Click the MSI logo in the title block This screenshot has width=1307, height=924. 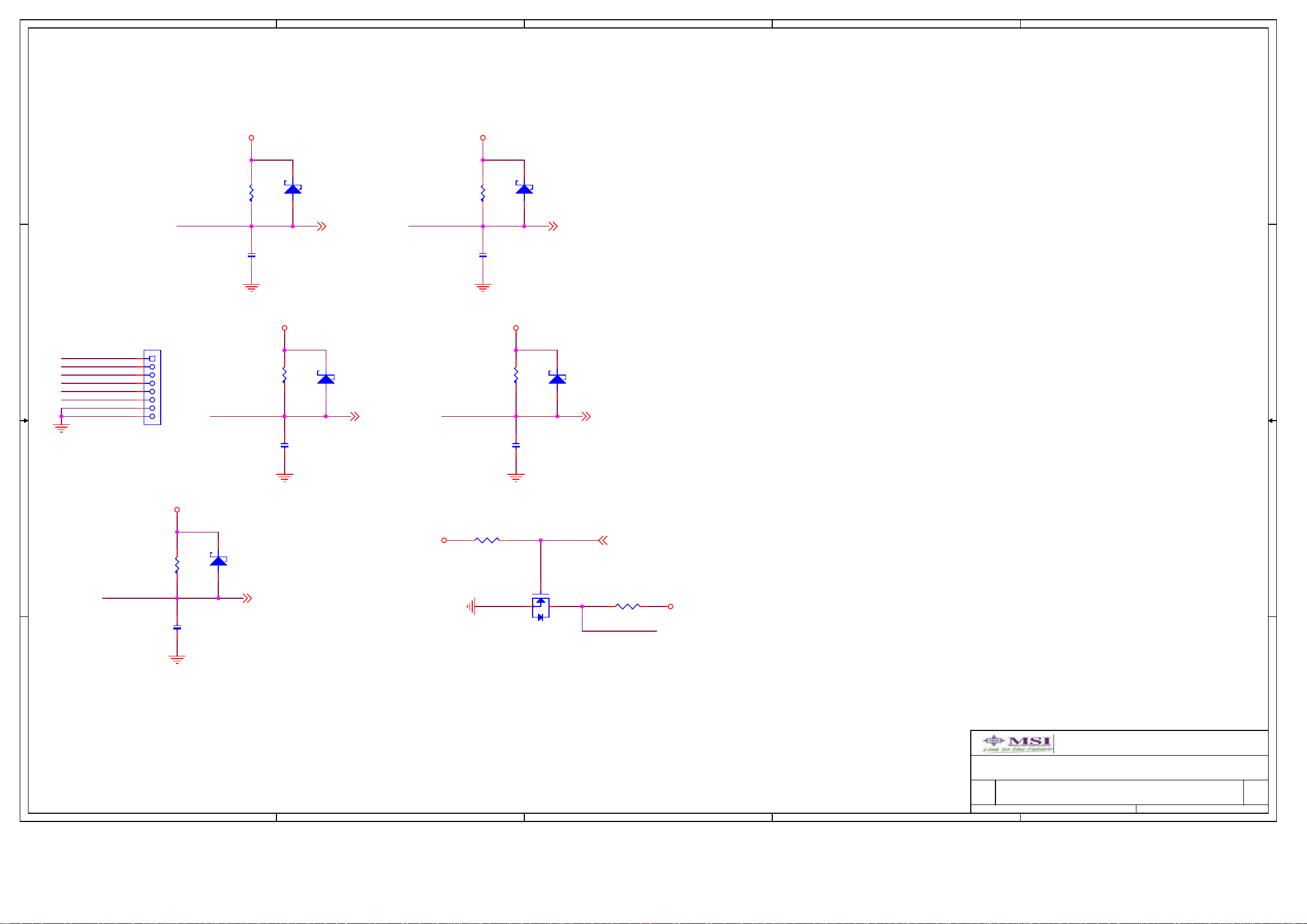click(x=1017, y=744)
